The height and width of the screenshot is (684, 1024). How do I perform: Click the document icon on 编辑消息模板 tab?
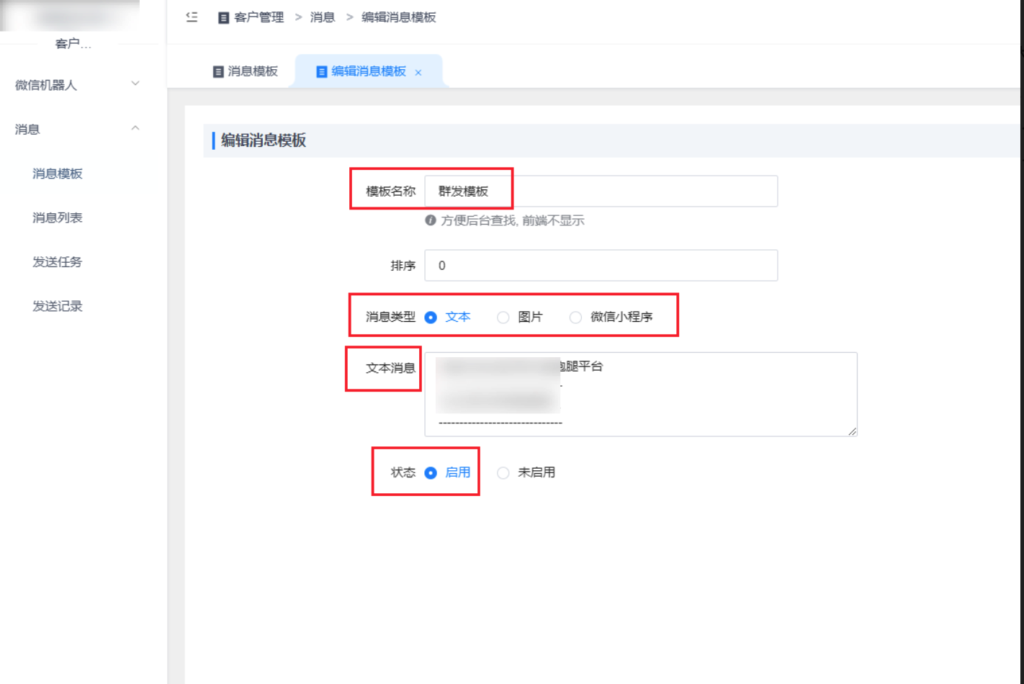click(320, 71)
